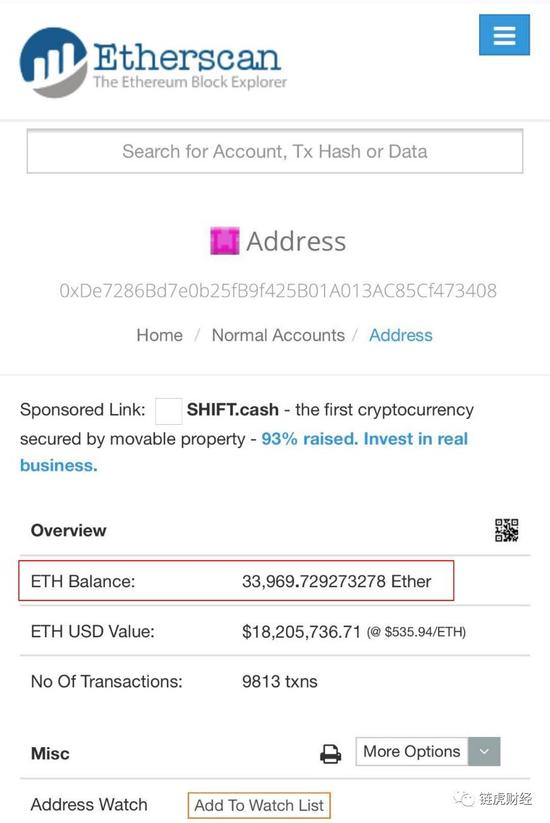This screenshot has width=550, height=823.
Task: Click the Etherscan title text
Action: (187, 57)
